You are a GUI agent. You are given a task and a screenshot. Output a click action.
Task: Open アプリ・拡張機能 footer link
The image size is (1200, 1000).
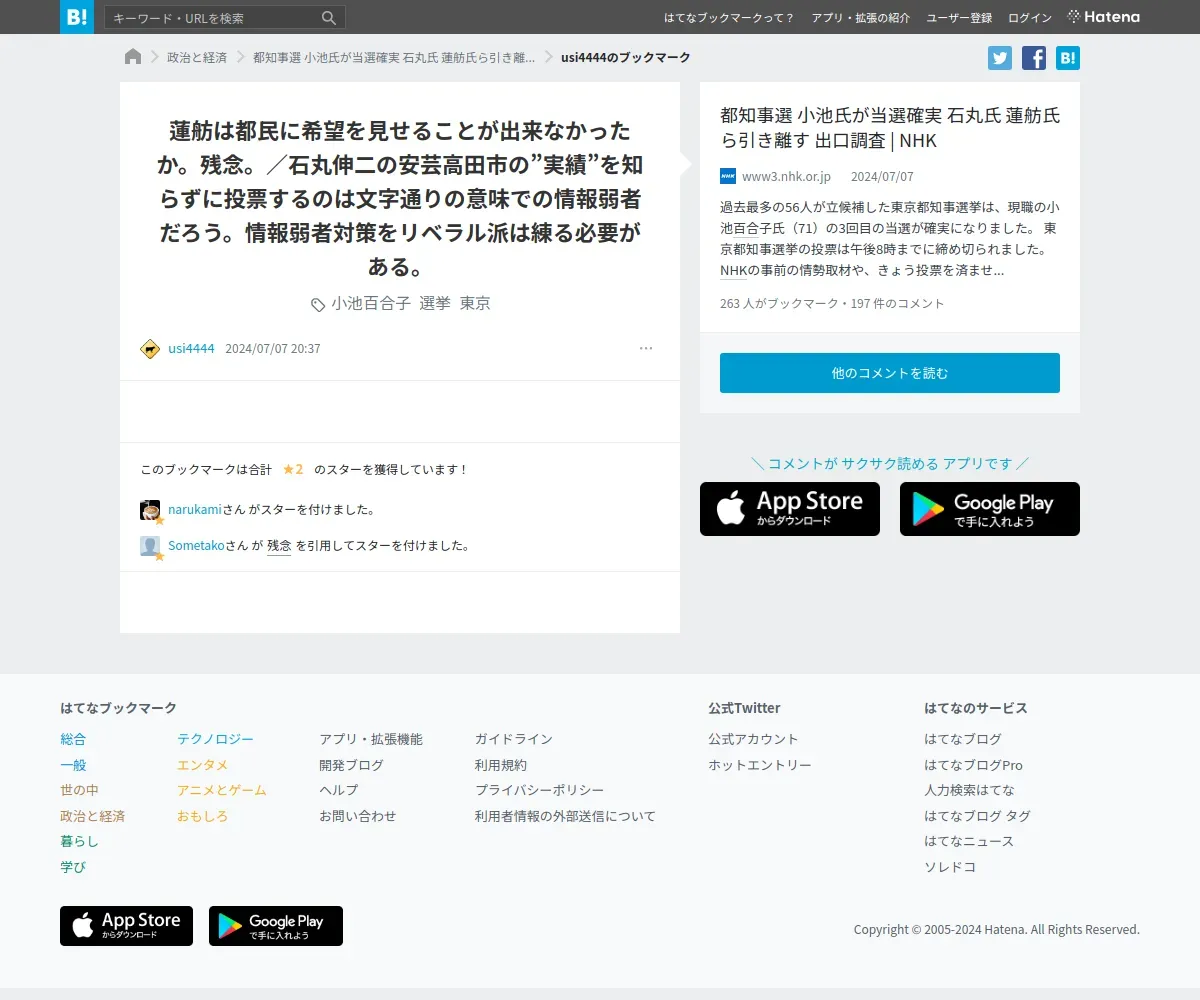pos(371,739)
